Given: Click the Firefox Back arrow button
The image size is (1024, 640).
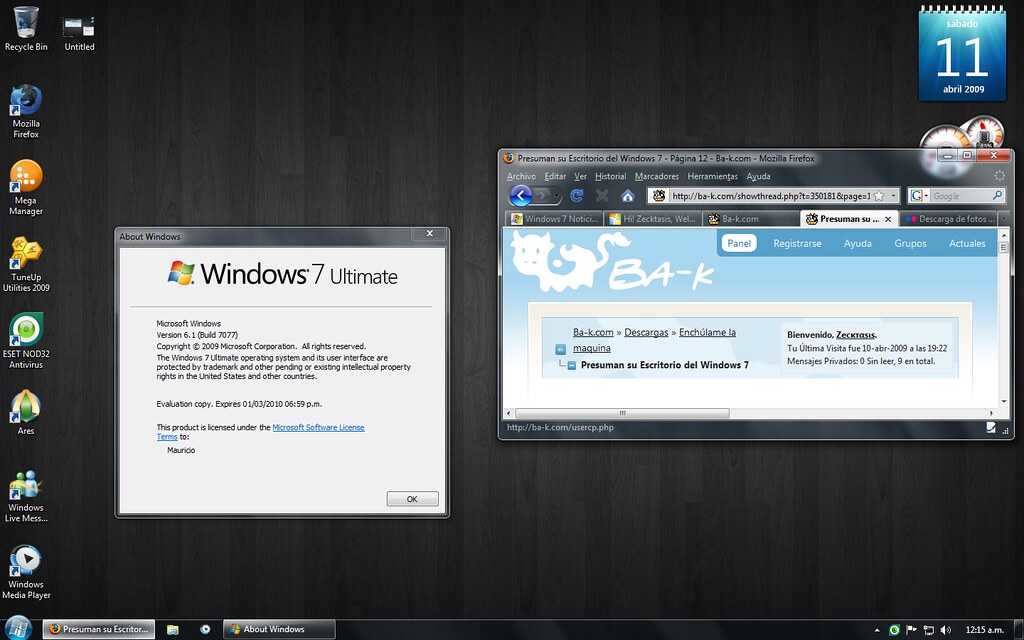Looking at the screenshot, I should (x=520, y=195).
